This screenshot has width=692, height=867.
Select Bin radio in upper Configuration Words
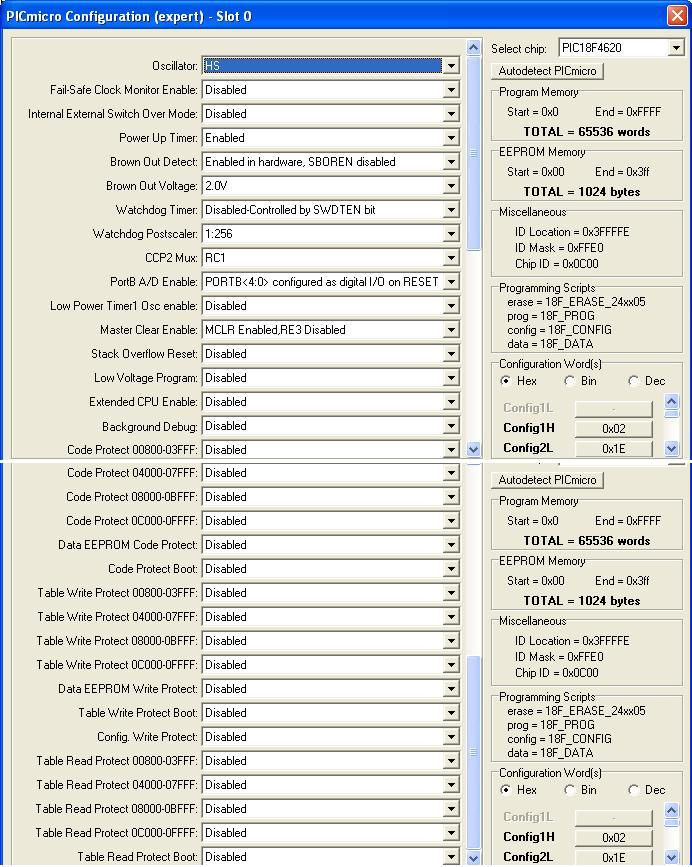[569, 381]
